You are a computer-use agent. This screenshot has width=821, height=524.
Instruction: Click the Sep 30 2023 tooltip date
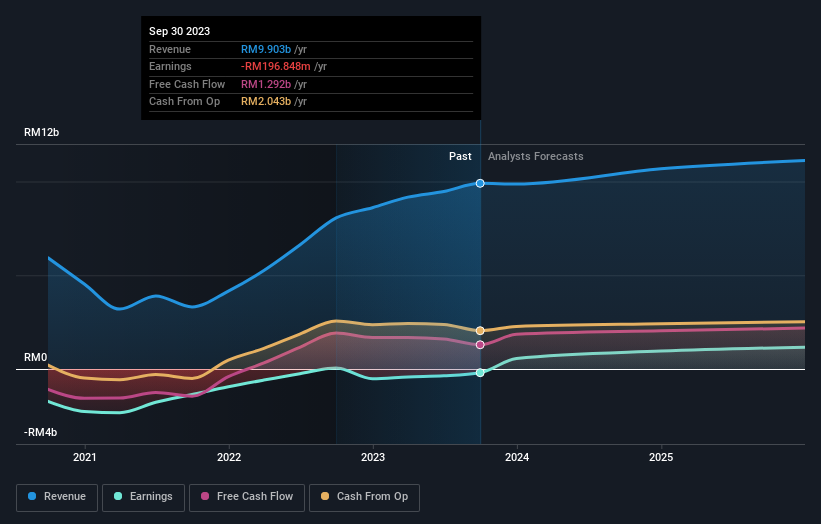click(180, 31)
